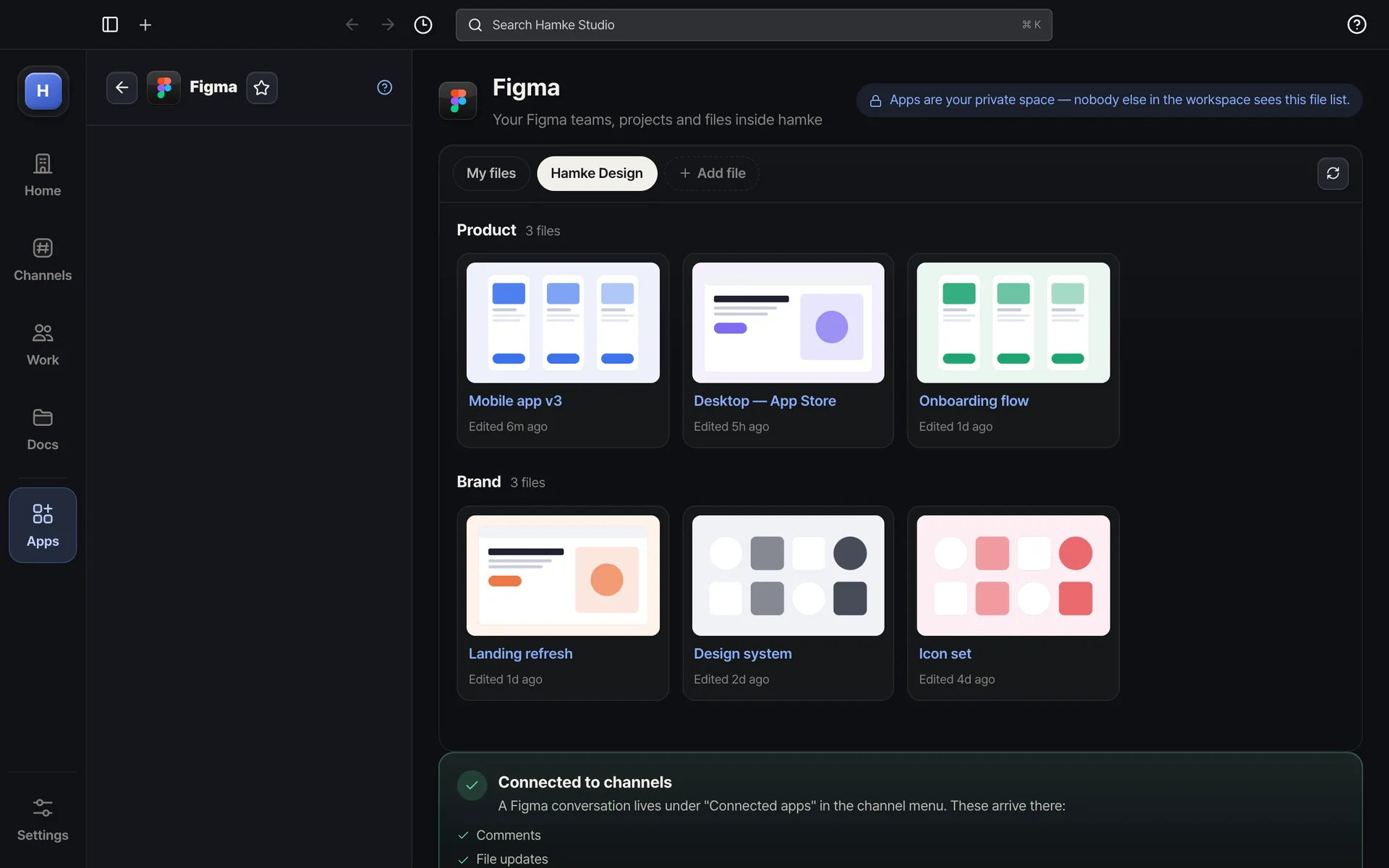
Task: Open the Onboarding flow thumbnail
Action: click(1013, 323)
